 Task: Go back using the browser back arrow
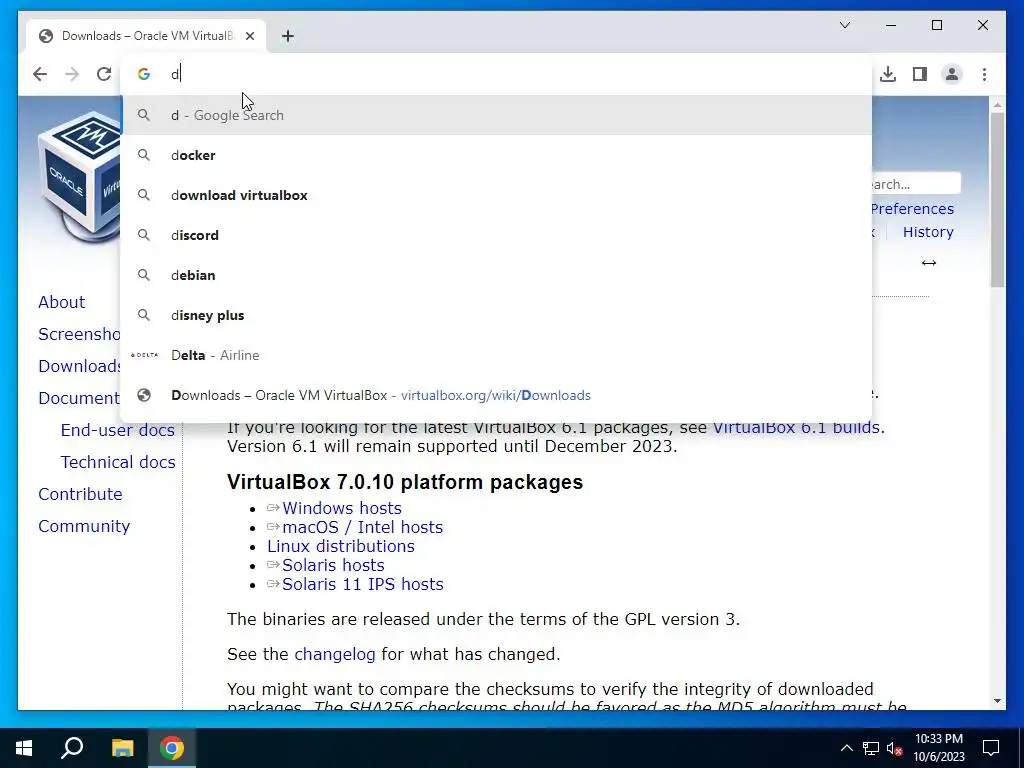tap(40, 74)
